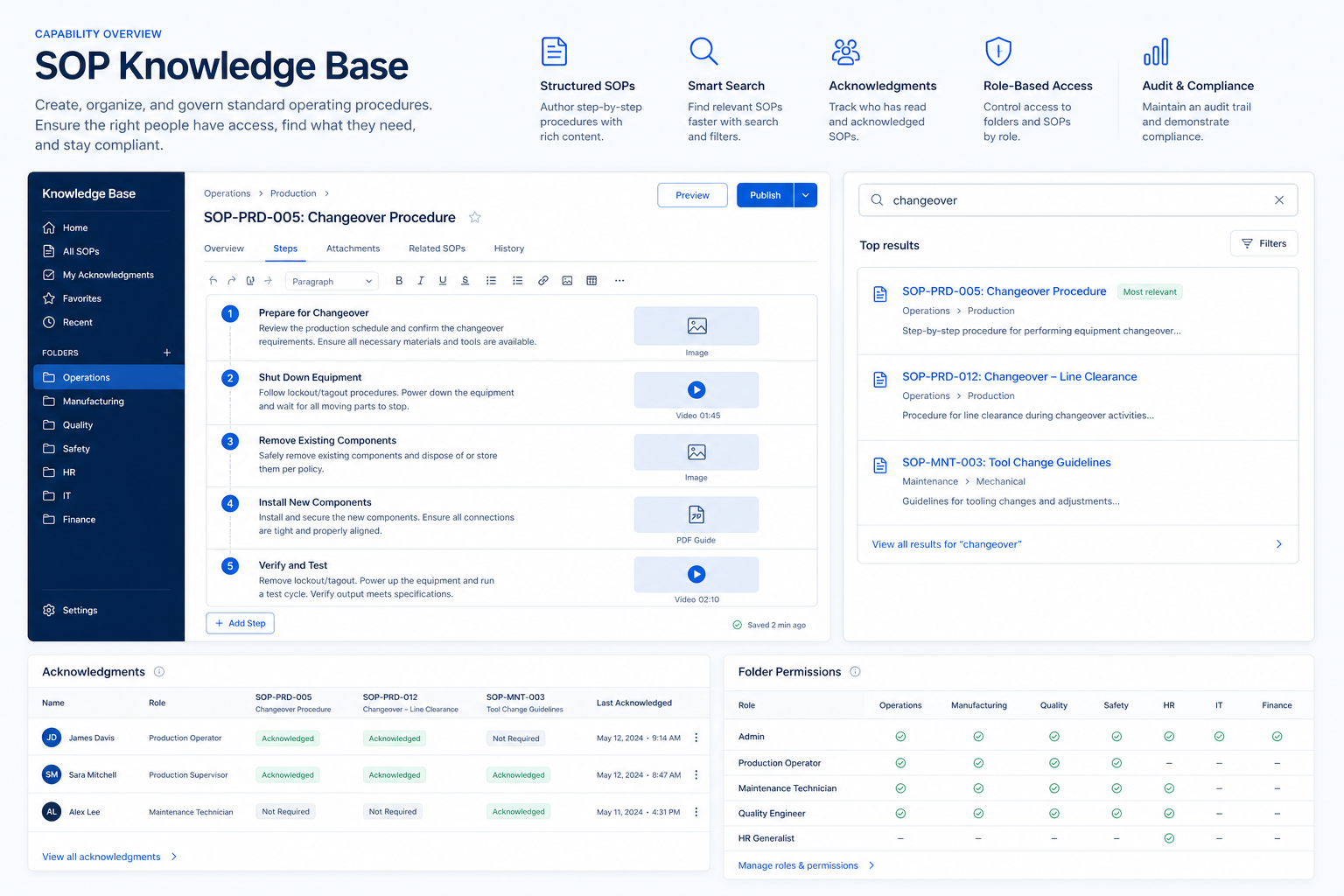Open image for Prepare for Changeover step

coord(696,326)
